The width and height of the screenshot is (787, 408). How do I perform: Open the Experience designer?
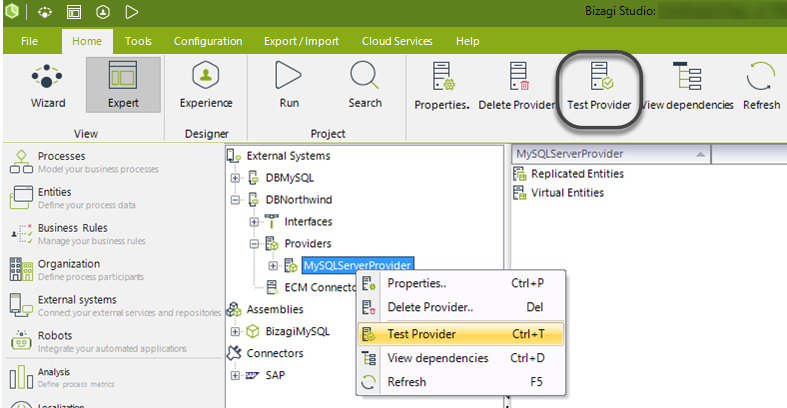[206, 85]
